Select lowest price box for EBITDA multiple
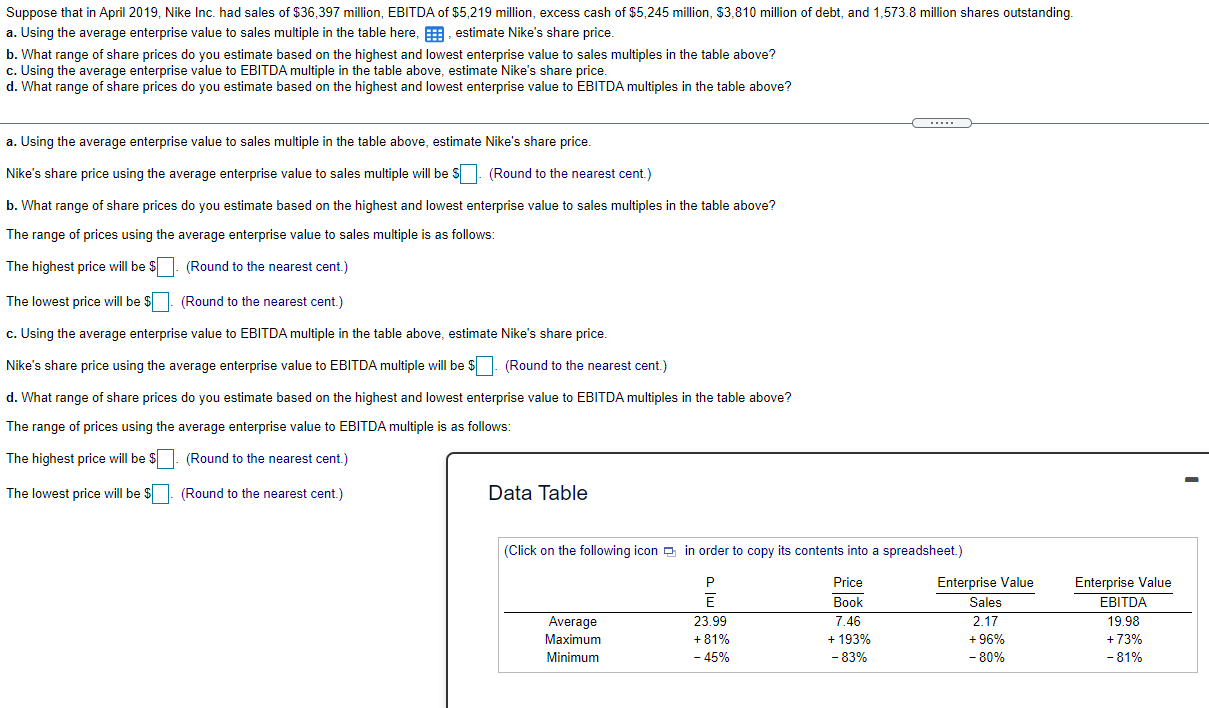The height and width of the screenshot is (708, 1209). pyautogui.click(x=161, y=494)
